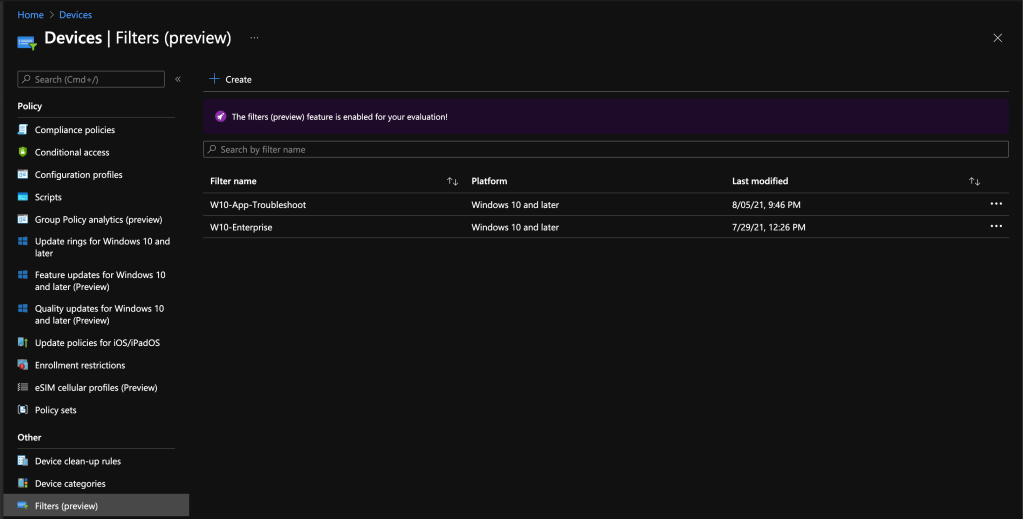This screenshot has width=1023, height=519.
Task: Click the Device categories icon
Action: coord(23,484)
